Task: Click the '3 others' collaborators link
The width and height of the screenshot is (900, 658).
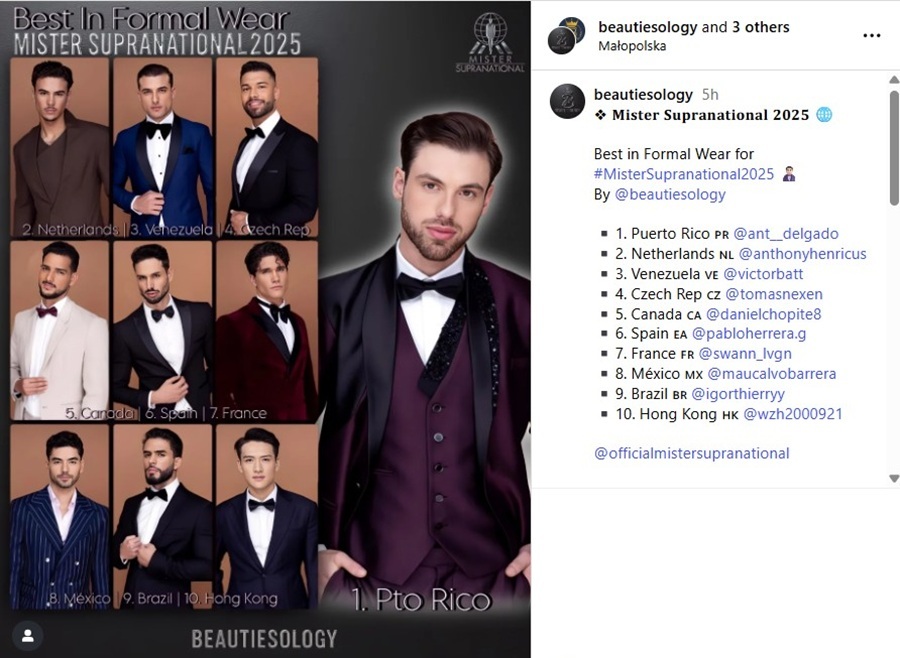Action: [x=761, y=27]
